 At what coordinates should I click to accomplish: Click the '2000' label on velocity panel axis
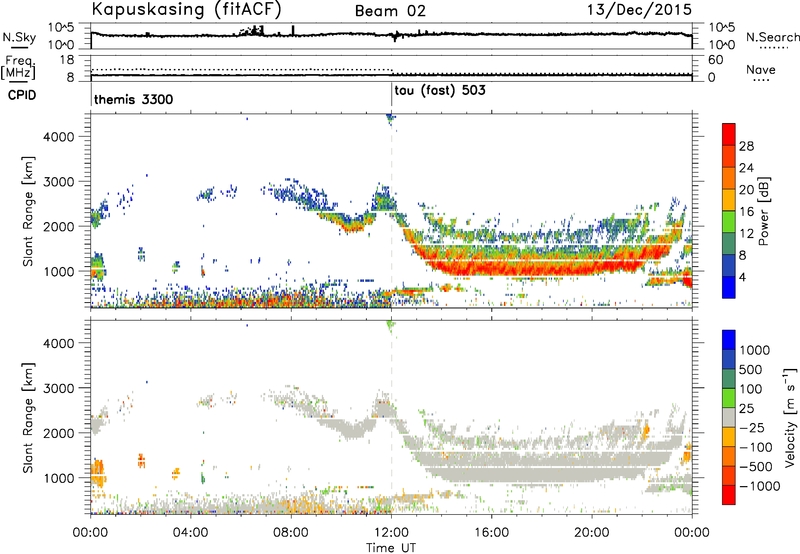click(59, 433)
